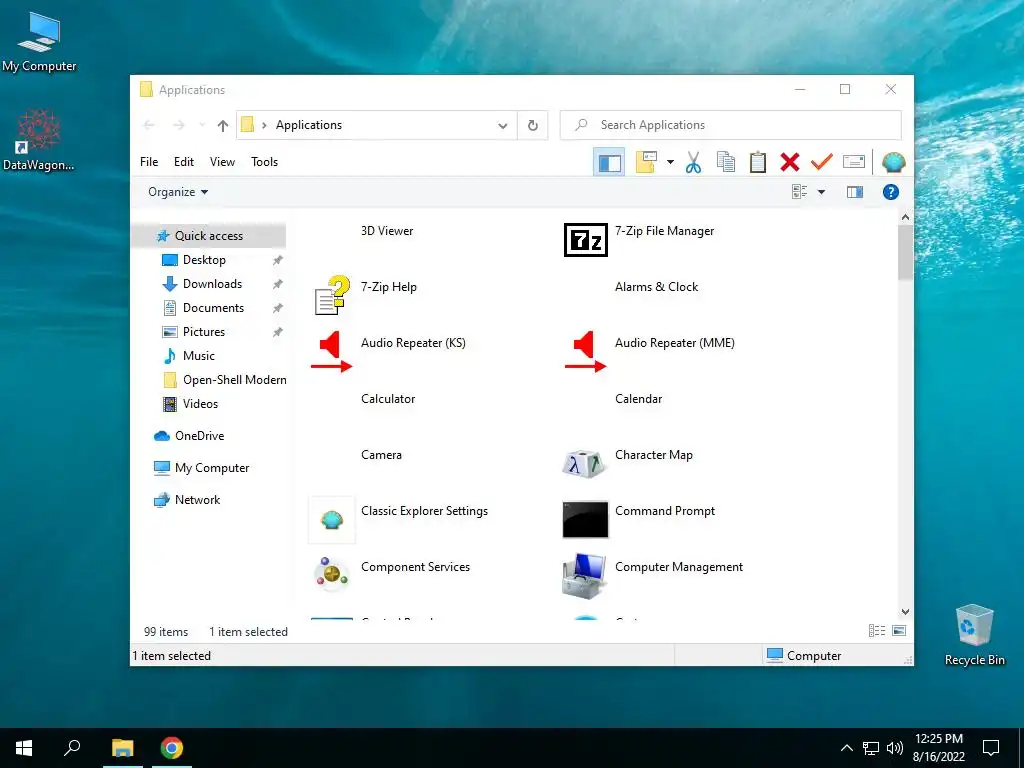
Task: Select Network in navigation pane
Action: click(197, 500)
